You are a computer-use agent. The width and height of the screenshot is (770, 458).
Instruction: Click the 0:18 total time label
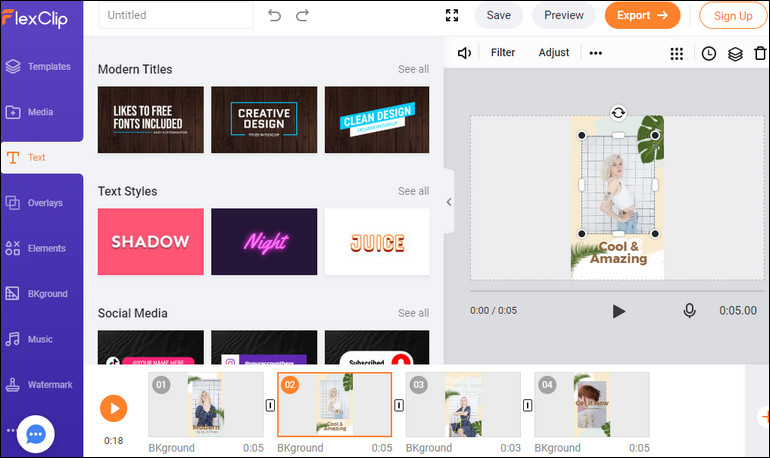pyautogui.click(x=113, y=440)
